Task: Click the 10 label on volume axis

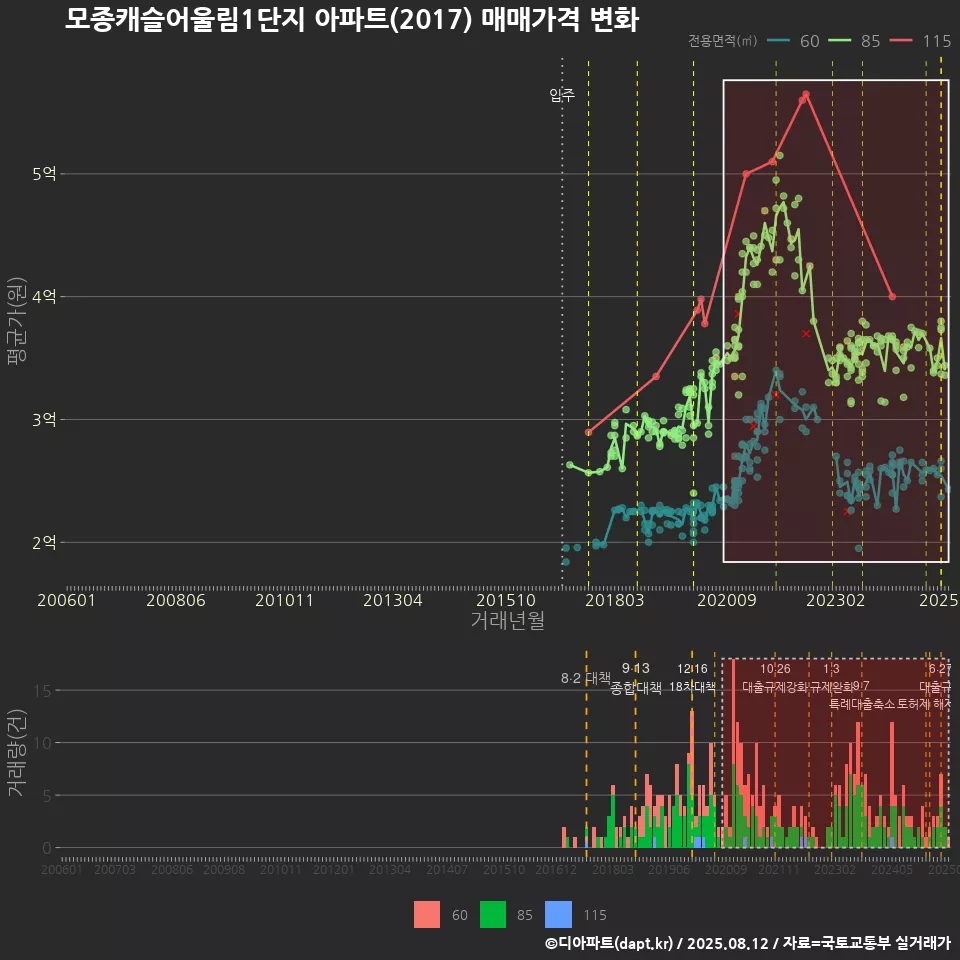Action: click(42, 743)
